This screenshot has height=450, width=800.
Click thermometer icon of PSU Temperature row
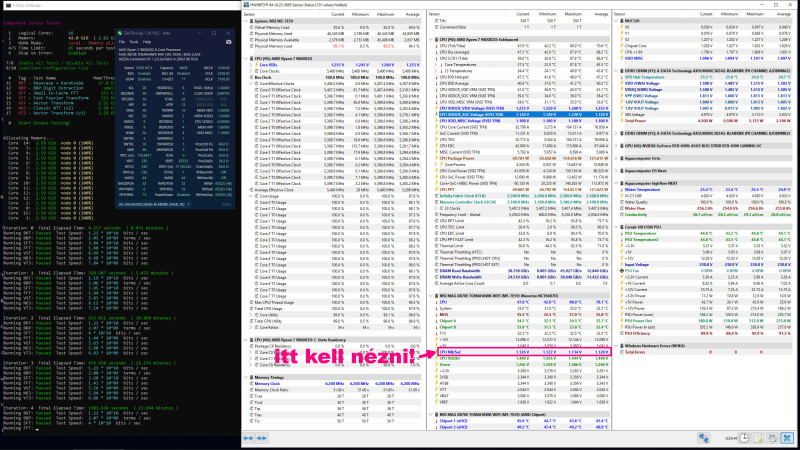click(x=622, y=233)
